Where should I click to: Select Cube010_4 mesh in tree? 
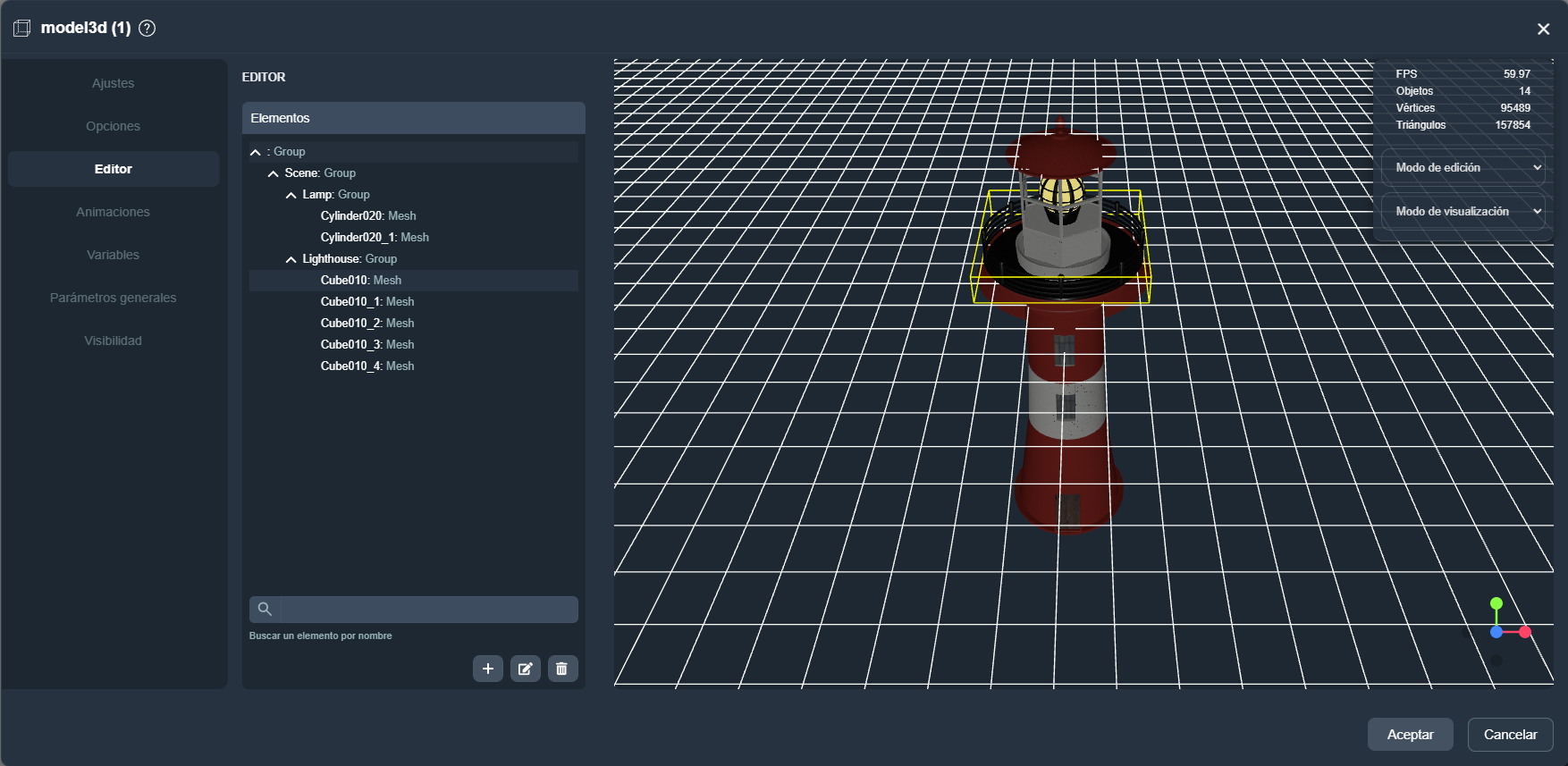tap(367, 366)
